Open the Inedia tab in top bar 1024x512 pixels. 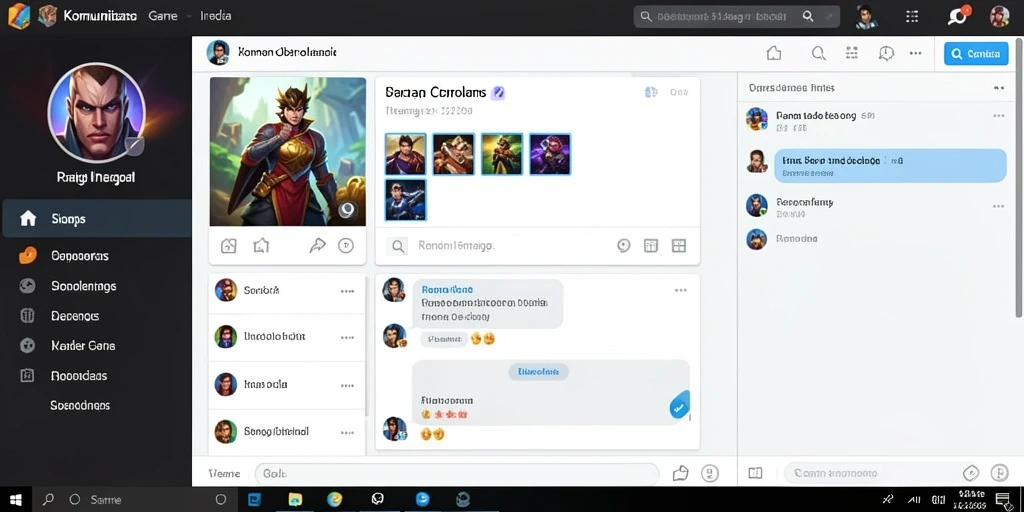[216, 16]
